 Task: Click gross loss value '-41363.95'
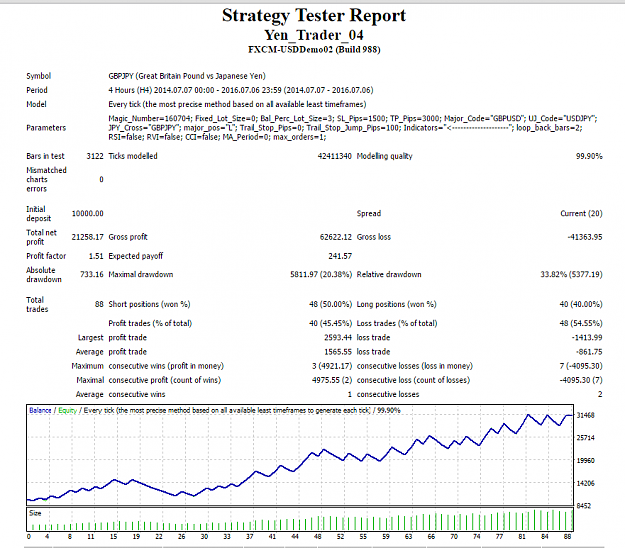(x=585, y=237)
